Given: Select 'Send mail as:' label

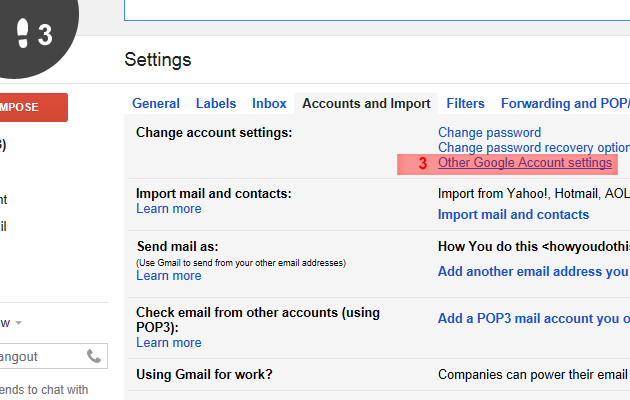Looking at the screenshot, I should [x=177, y=246].
